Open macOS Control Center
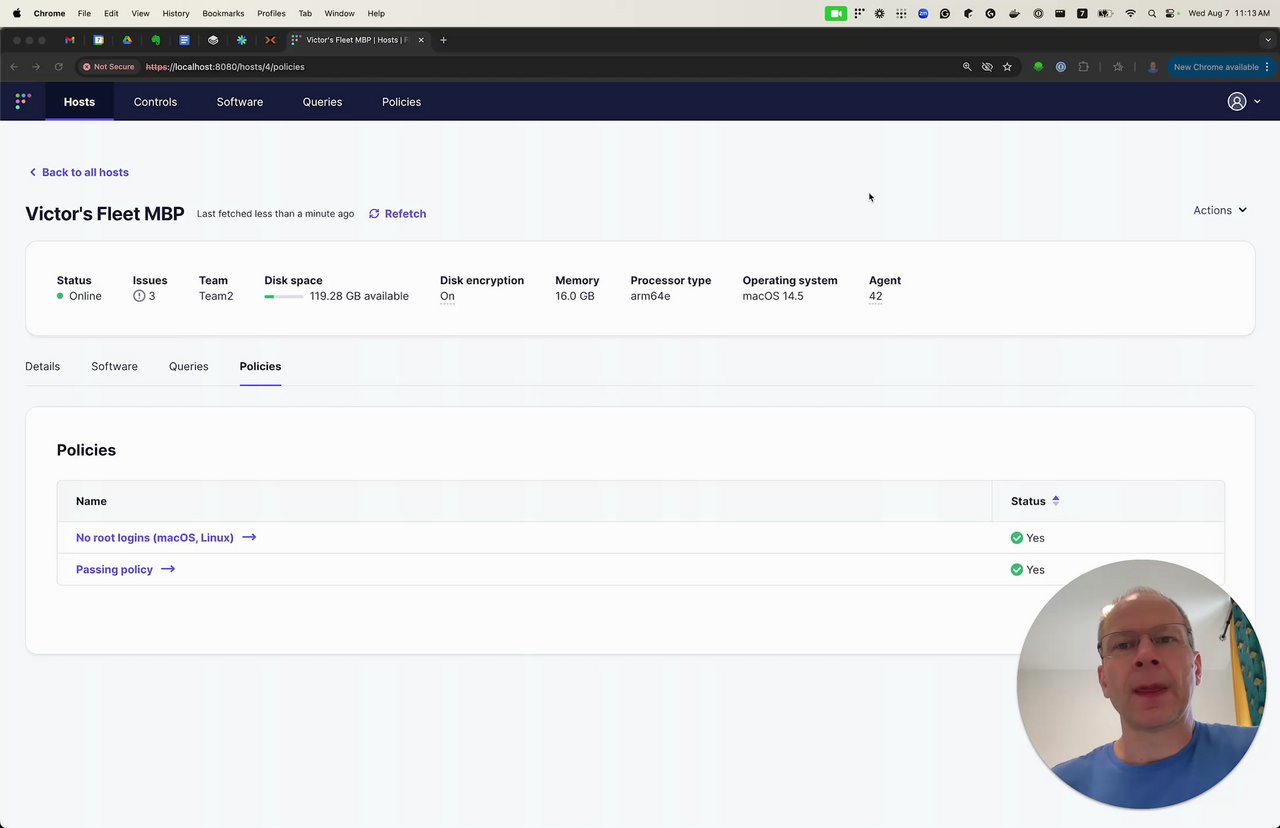Image resolution: width=1280 pixels, height=828 pixels. [1171, 13]
